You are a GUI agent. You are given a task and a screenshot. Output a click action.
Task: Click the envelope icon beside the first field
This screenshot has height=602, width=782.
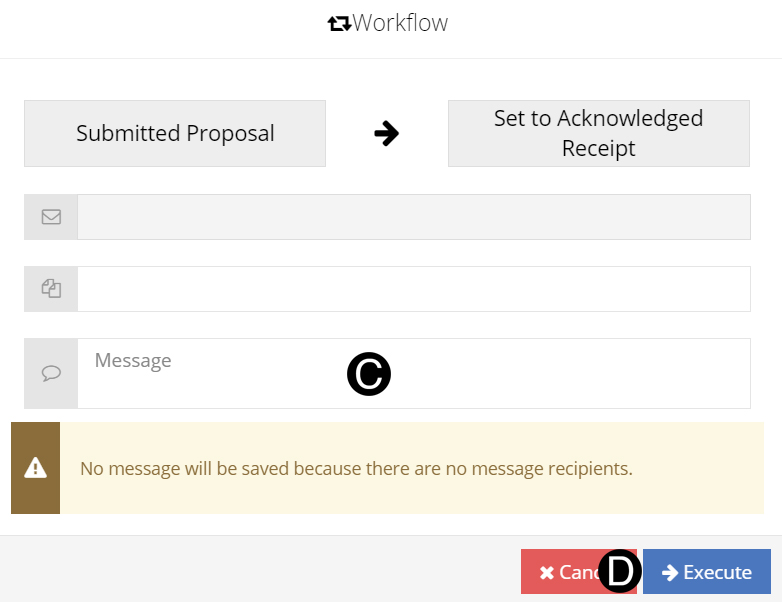(x=51, y=217)
